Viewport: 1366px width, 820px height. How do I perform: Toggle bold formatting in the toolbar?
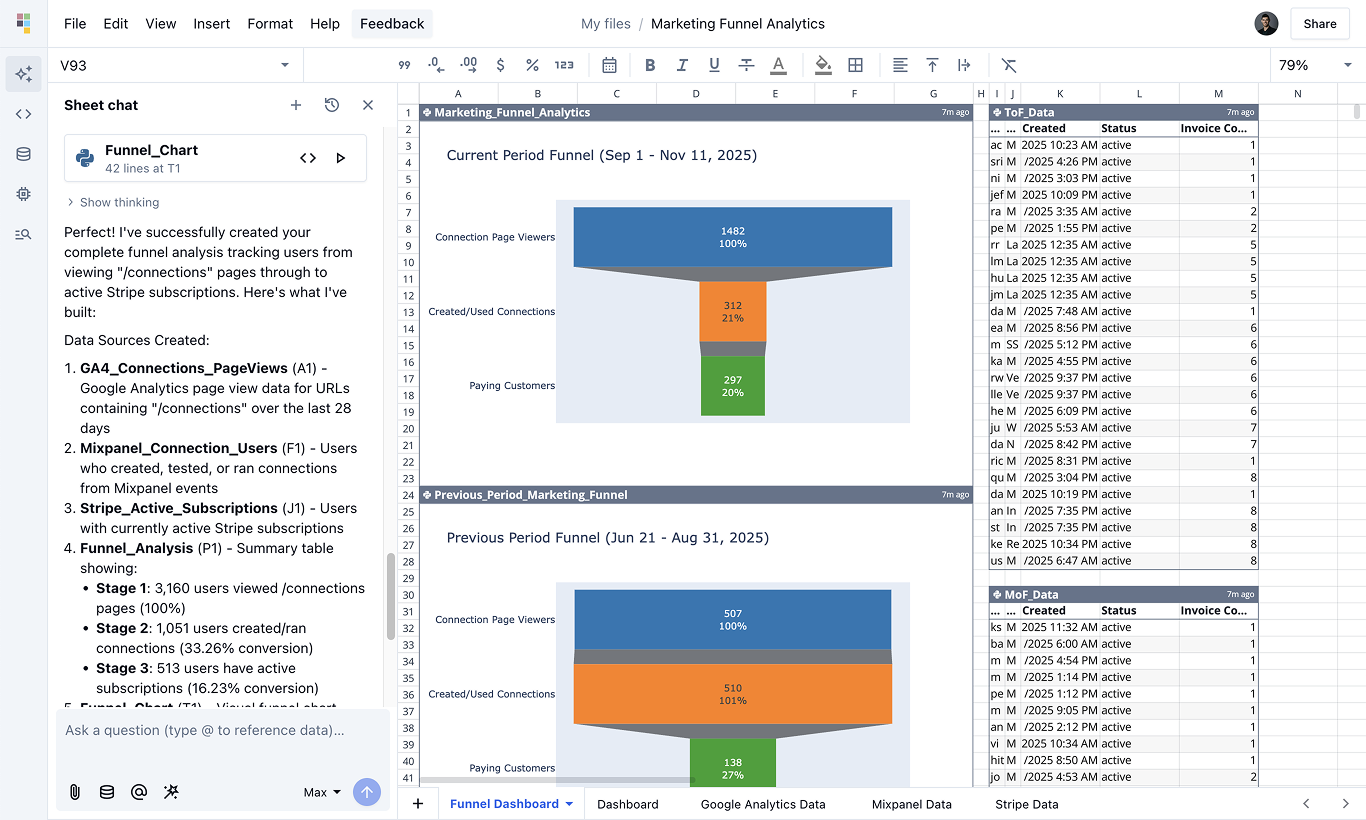pyautogui.click(x=650, y=64)
